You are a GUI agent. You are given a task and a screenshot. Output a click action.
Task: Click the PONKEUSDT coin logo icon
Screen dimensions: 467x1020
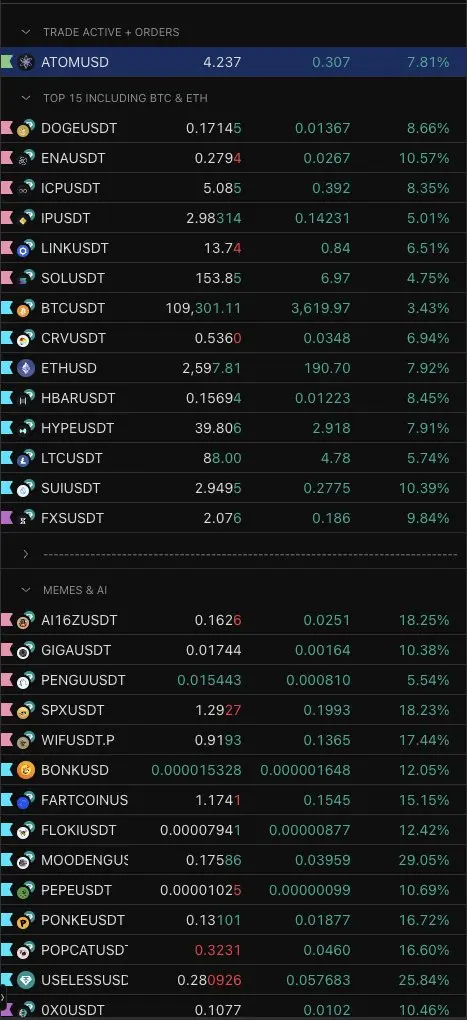(26, 920)
